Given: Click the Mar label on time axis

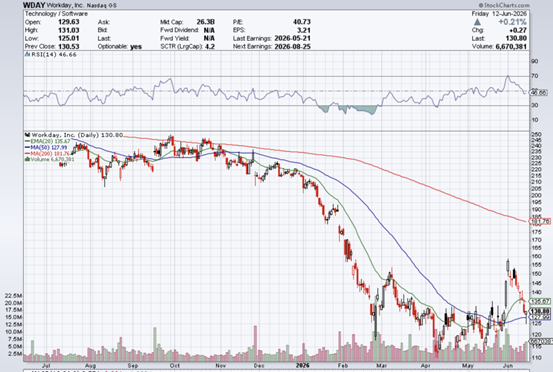Looking at the screenshot, I should [382, 366].
